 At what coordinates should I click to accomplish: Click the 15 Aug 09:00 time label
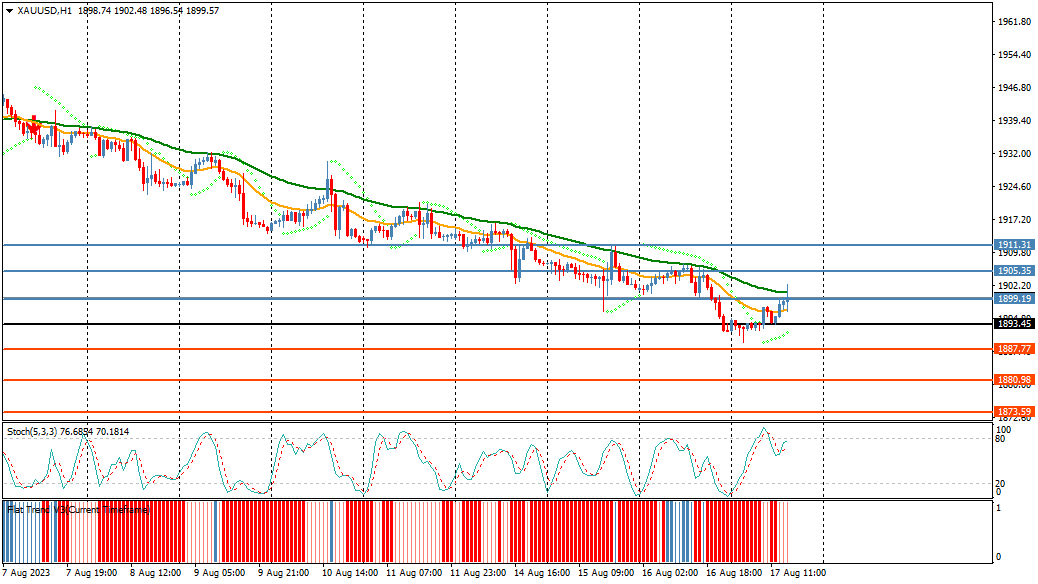pyautogui.click(x=606, y=573)
